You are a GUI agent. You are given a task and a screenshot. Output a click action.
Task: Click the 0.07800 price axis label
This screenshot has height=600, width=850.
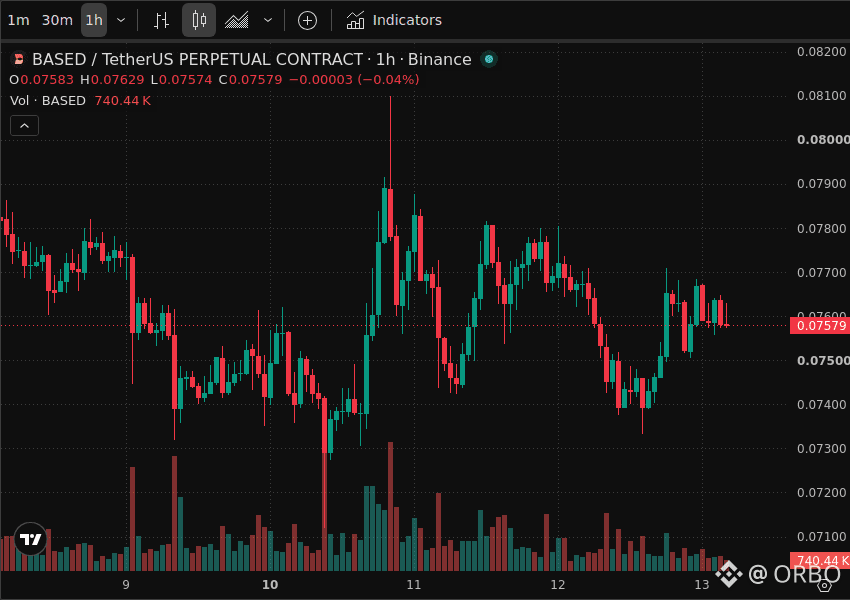[x=822, y=228]
